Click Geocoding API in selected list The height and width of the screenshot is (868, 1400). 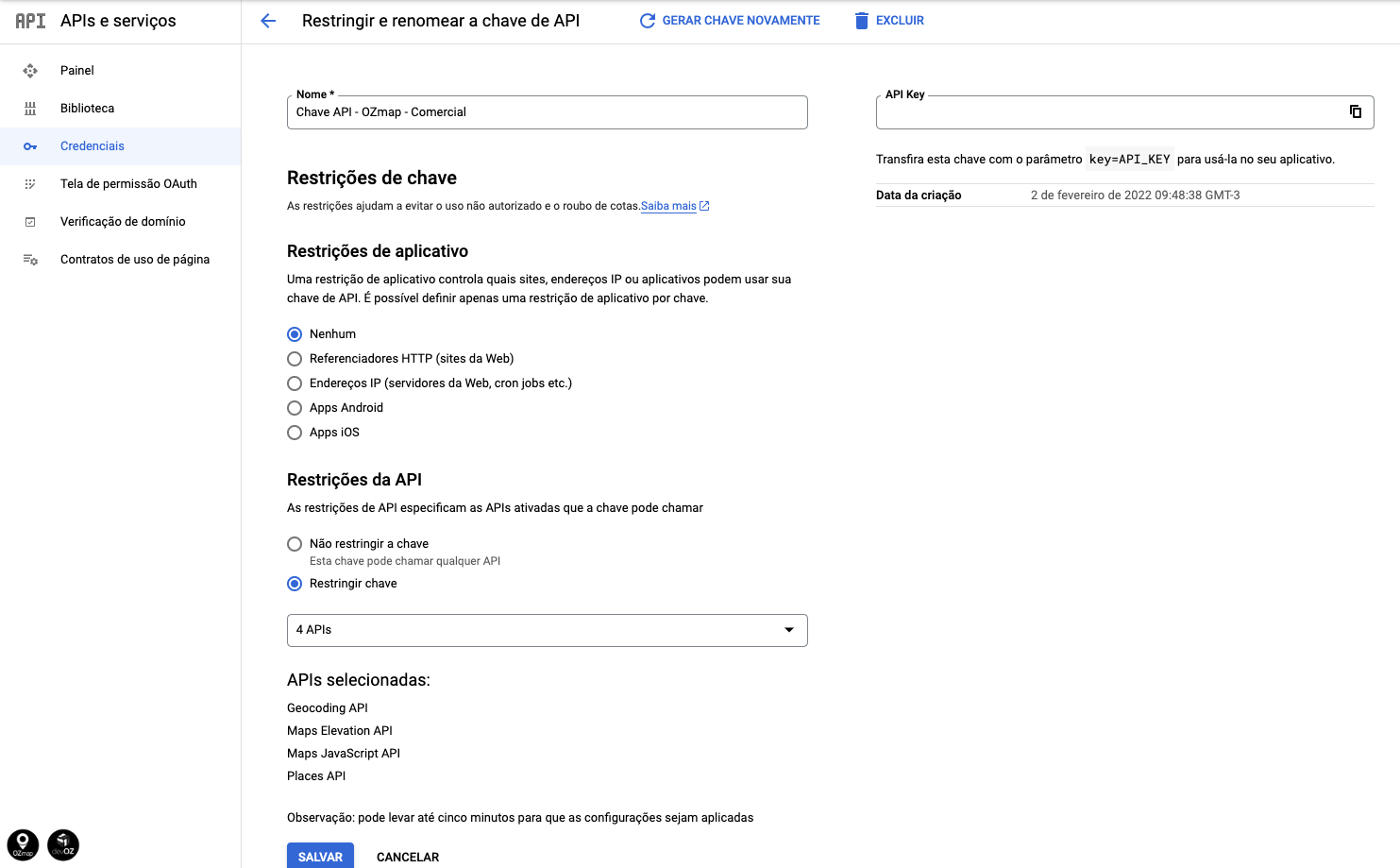(328, 708)
